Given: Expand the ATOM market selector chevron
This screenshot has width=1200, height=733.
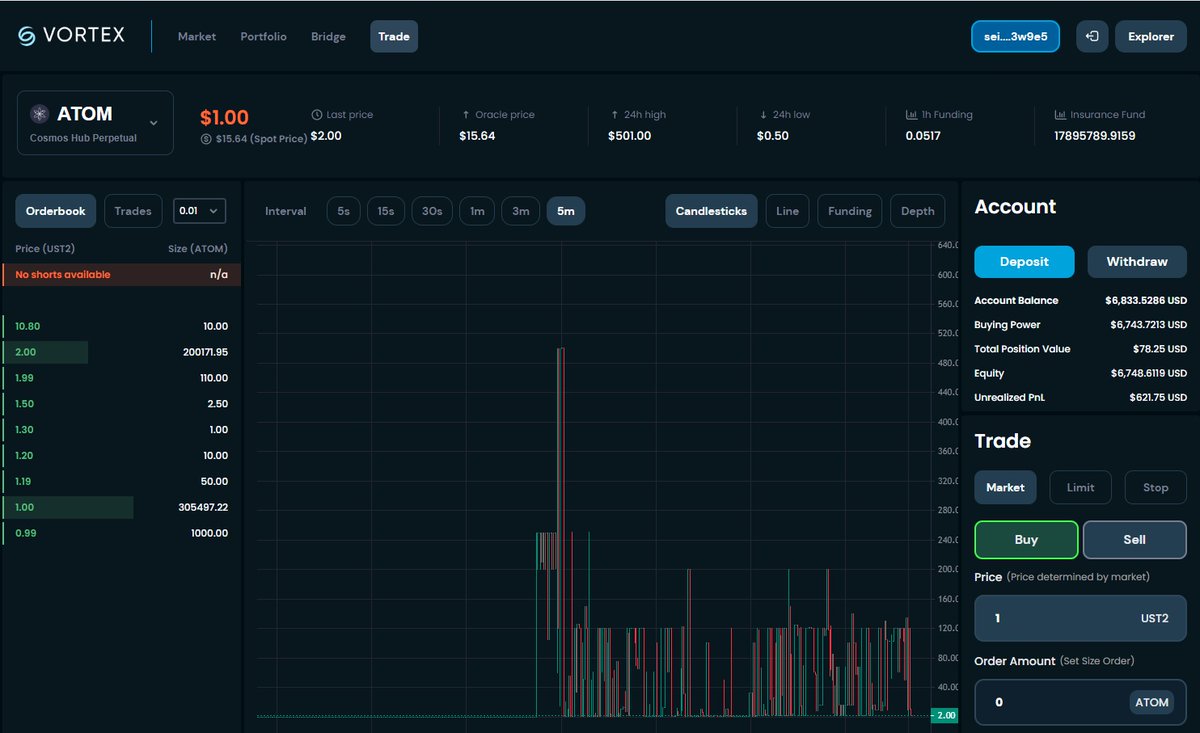Looking at the screenshot, I should (154, 123).
